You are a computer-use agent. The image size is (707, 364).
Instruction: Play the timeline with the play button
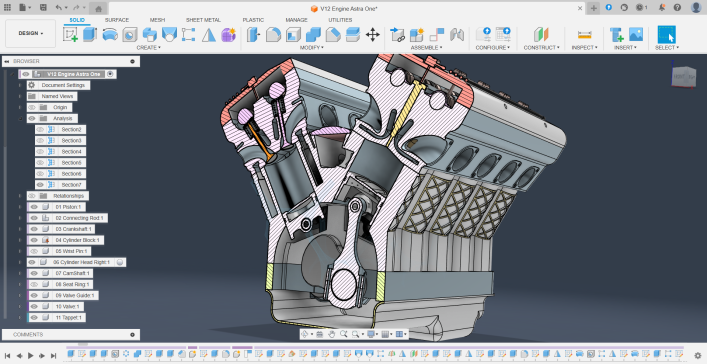click(x=31, y=355)
